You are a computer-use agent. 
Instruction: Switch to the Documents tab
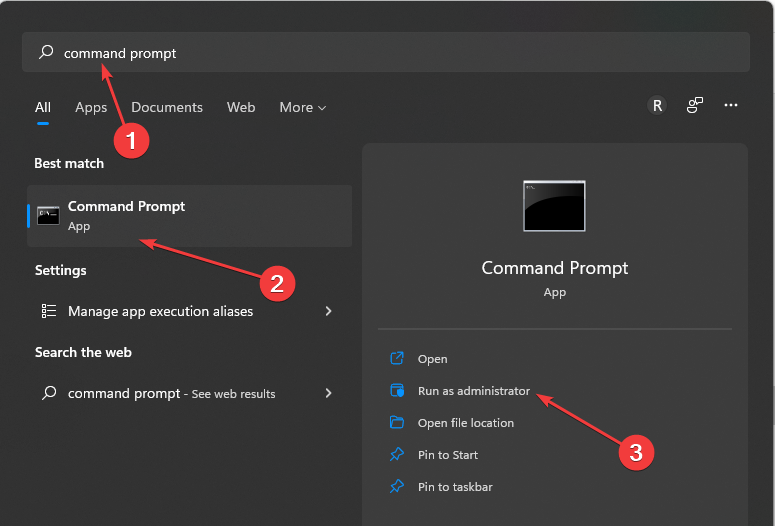pos(167,107)
